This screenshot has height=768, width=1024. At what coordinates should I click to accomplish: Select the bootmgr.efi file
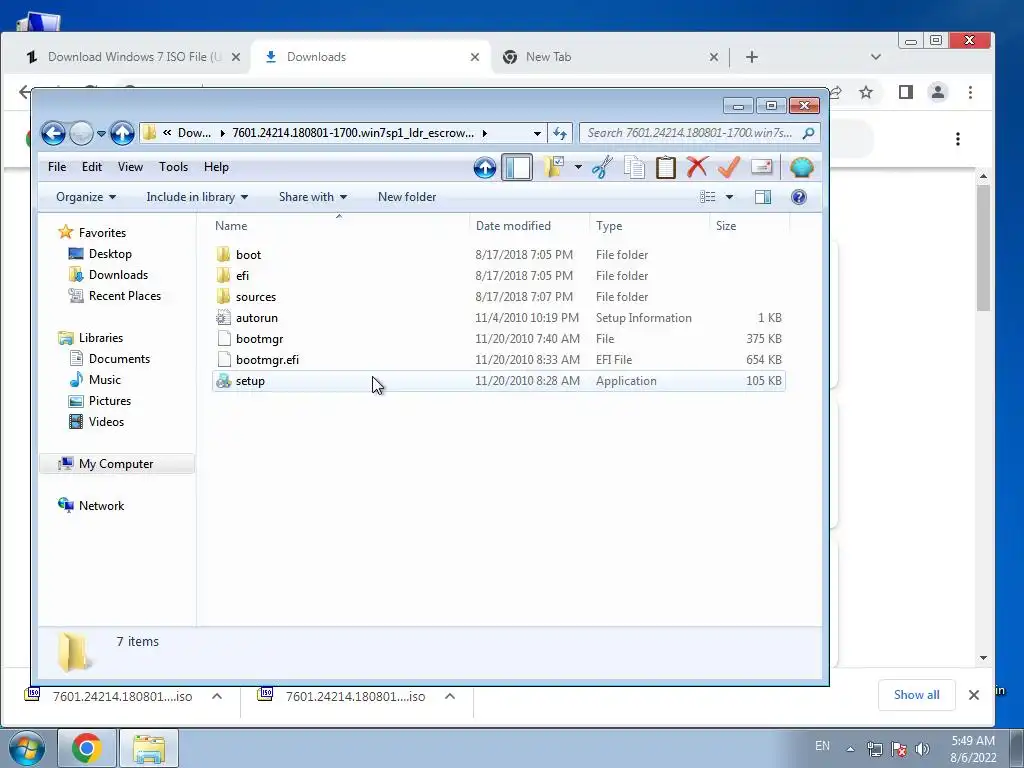click(x=499, y=360)
